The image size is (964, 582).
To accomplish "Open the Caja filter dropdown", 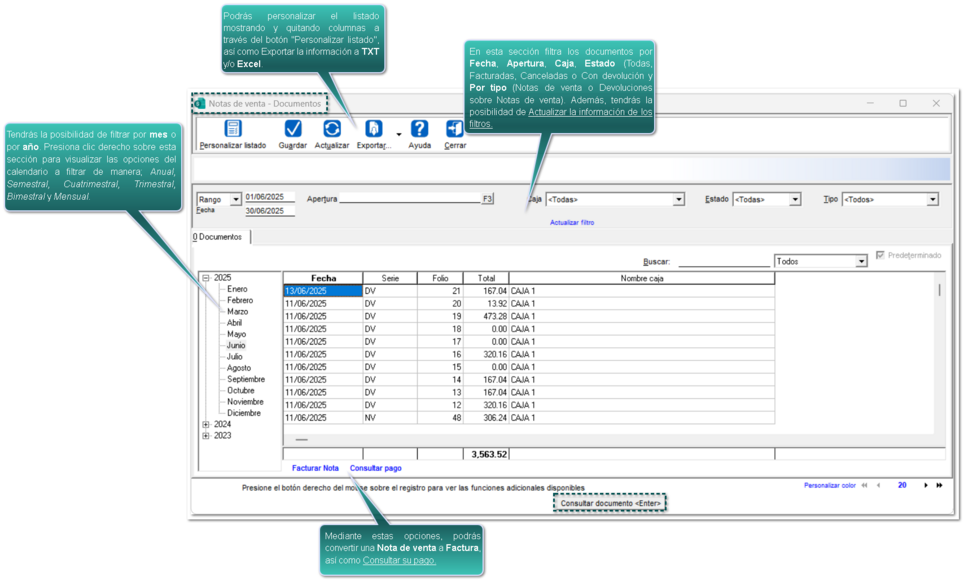I will point(678,200).
